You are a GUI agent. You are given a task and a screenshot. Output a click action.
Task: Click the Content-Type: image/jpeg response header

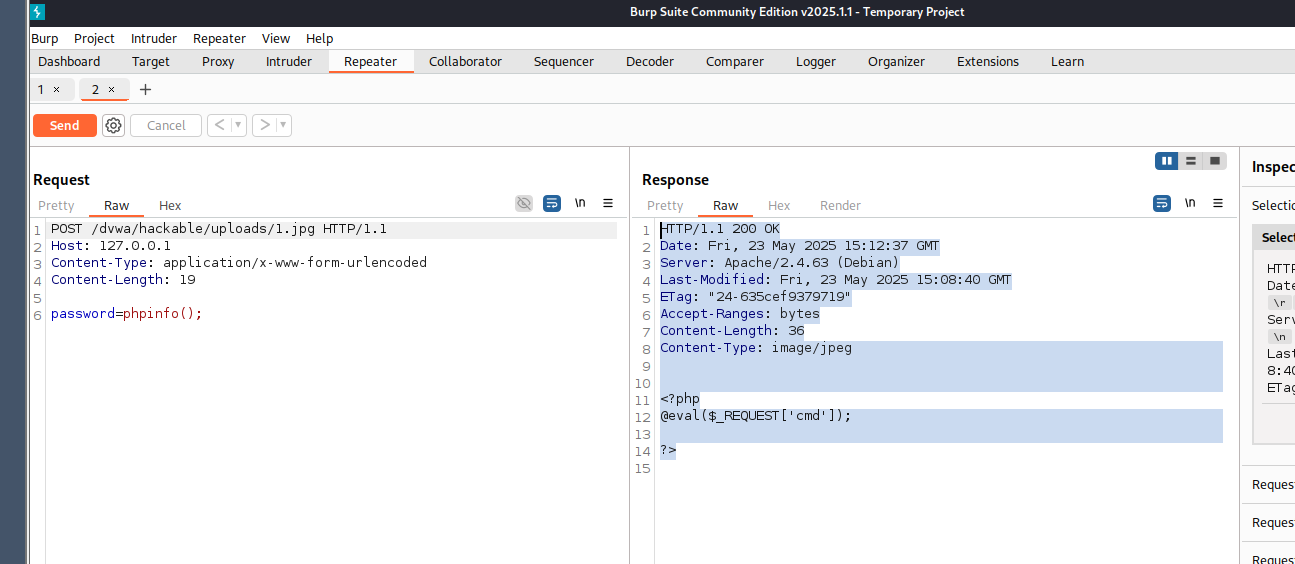[x=756, y=348]
